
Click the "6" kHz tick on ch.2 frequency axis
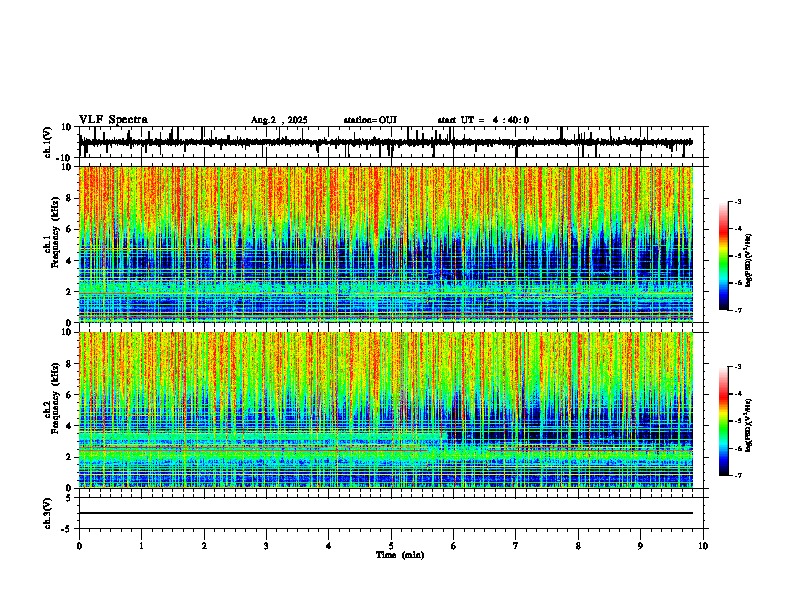coord(69,395)
